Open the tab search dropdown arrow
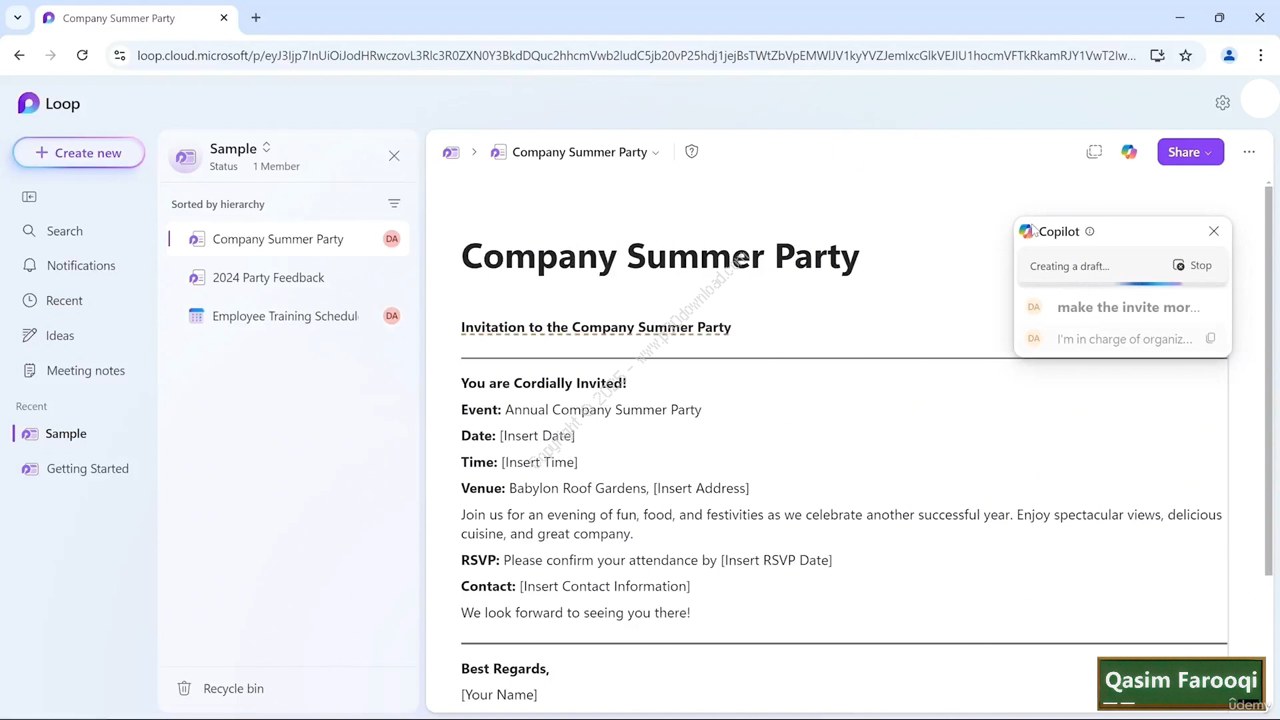Image resolution: width=1280 pixels, height=720 pixels. [17, 17]
